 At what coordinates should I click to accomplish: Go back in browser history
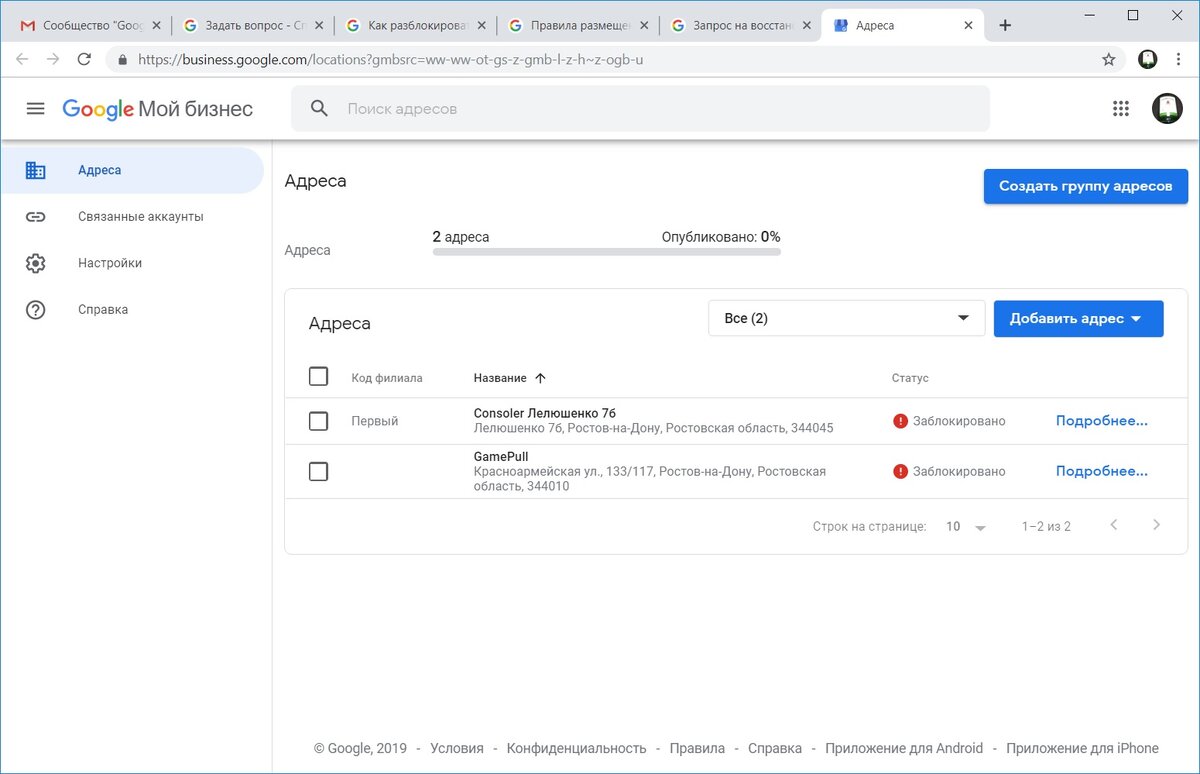pos(22,59)
